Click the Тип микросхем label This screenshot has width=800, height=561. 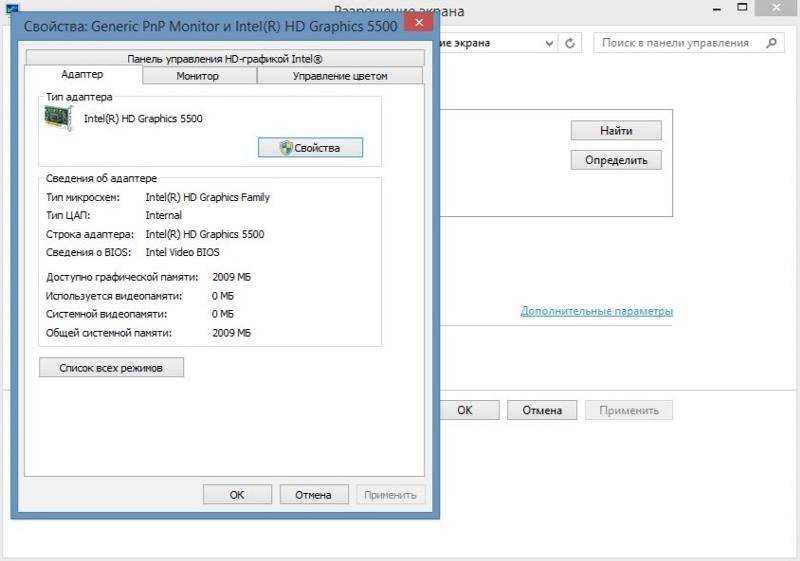83,197
